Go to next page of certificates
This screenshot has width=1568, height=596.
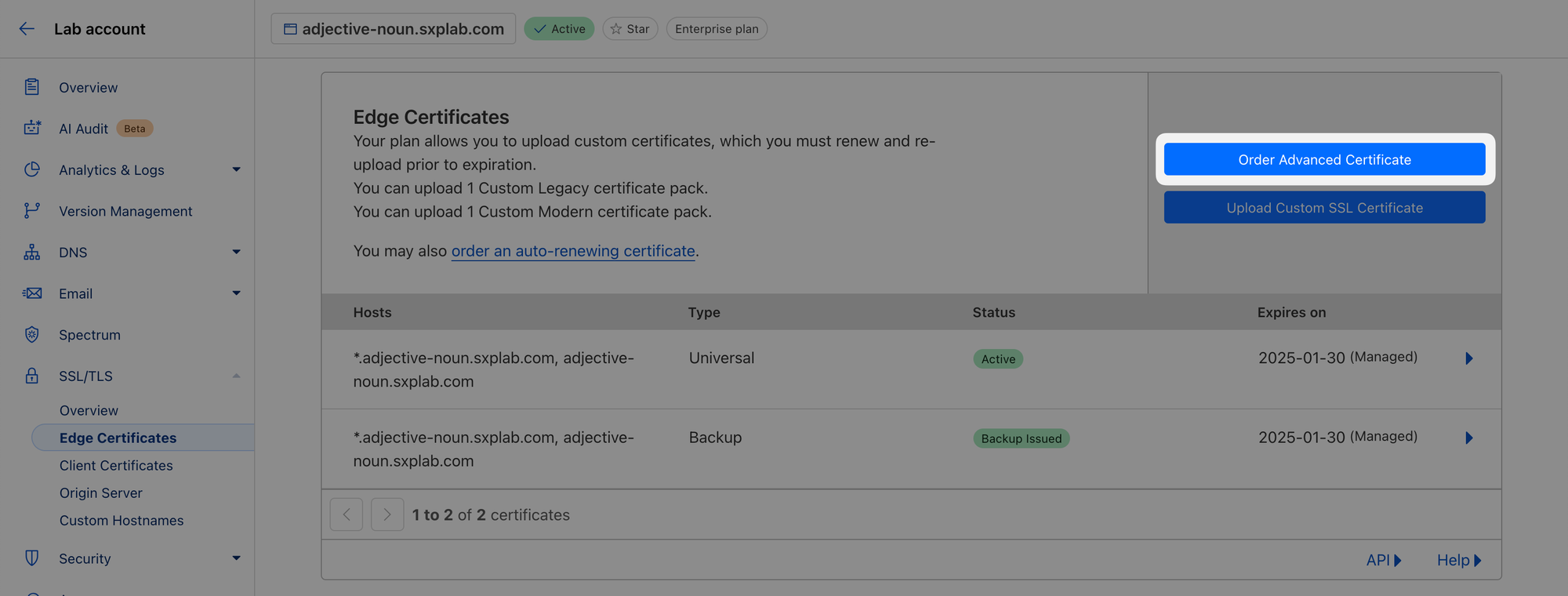point(387,514)
